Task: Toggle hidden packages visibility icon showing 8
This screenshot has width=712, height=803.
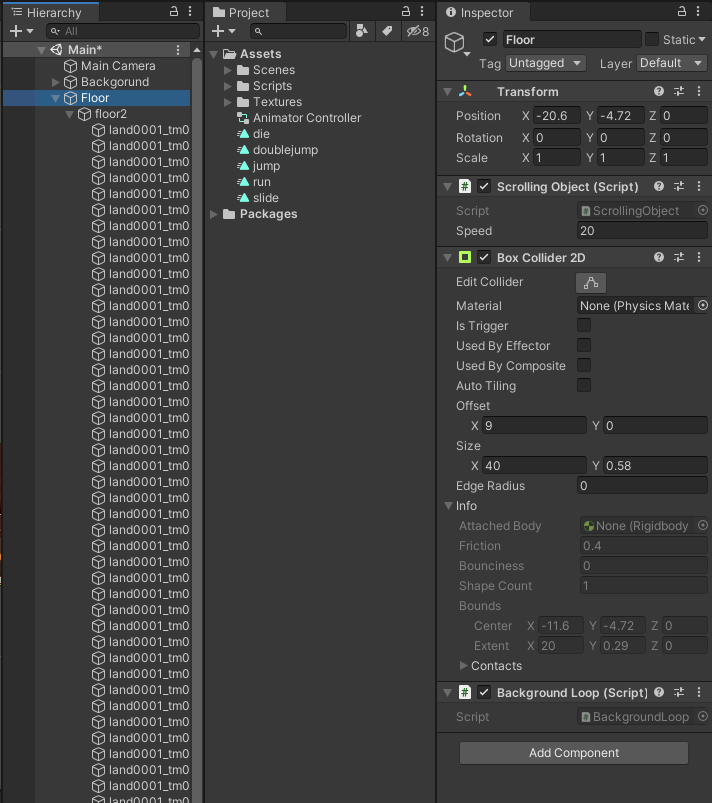Action: click(x=417, y=31)
